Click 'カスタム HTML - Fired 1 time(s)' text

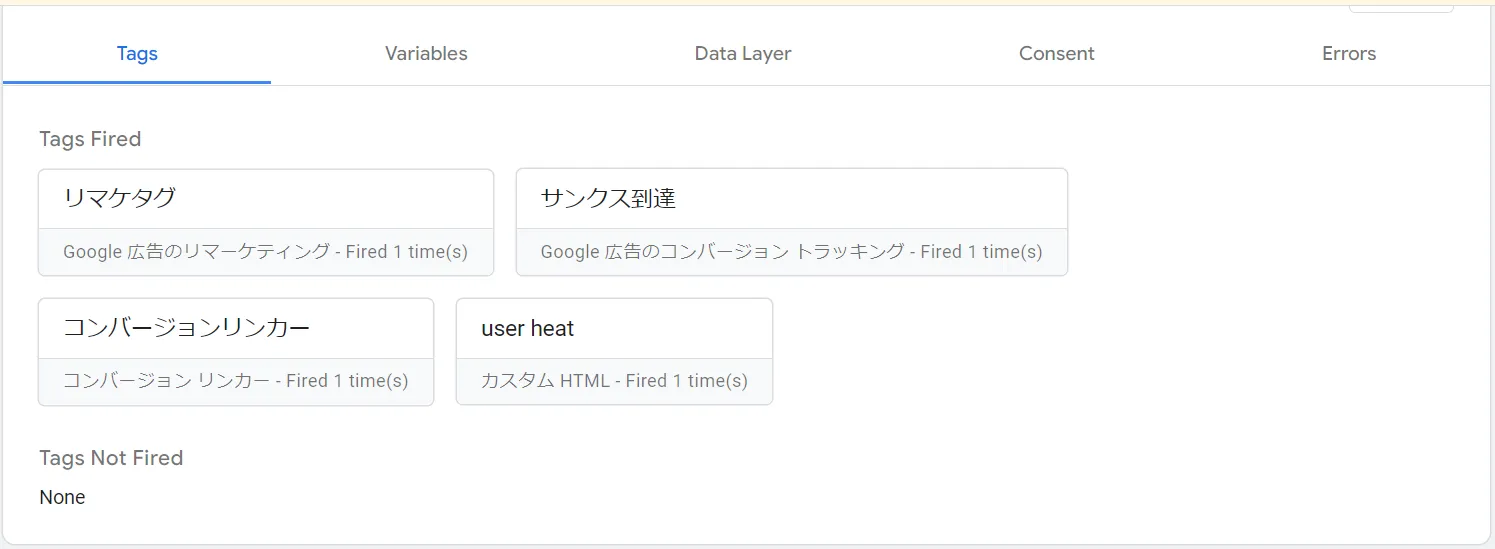pos(614,381)
